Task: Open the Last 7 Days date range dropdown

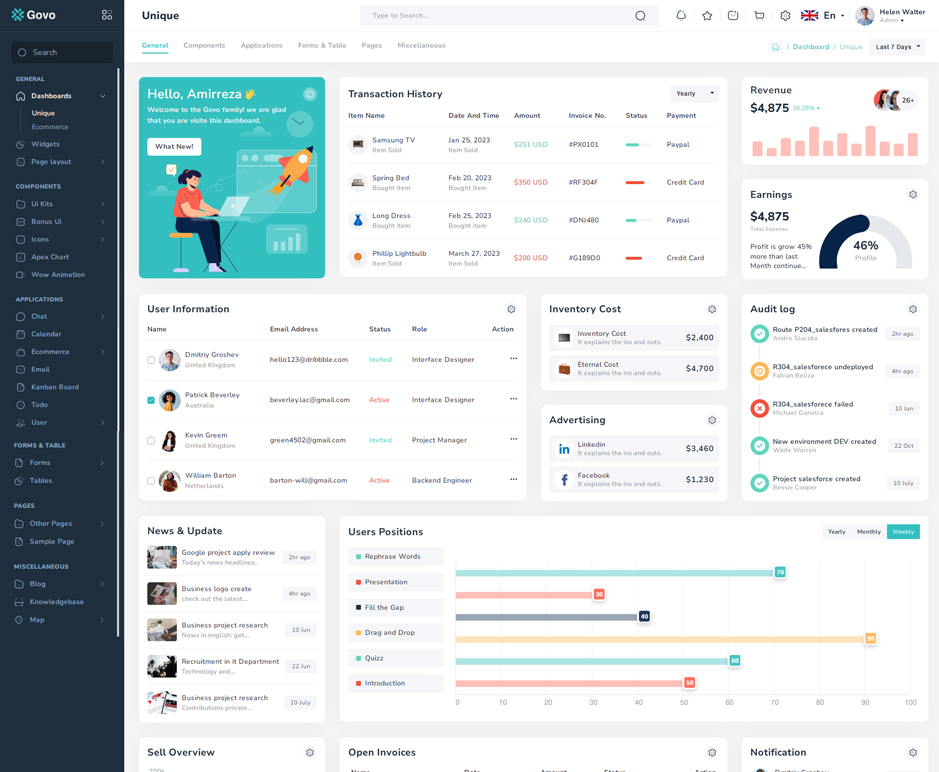Action: tap(896, 46)
